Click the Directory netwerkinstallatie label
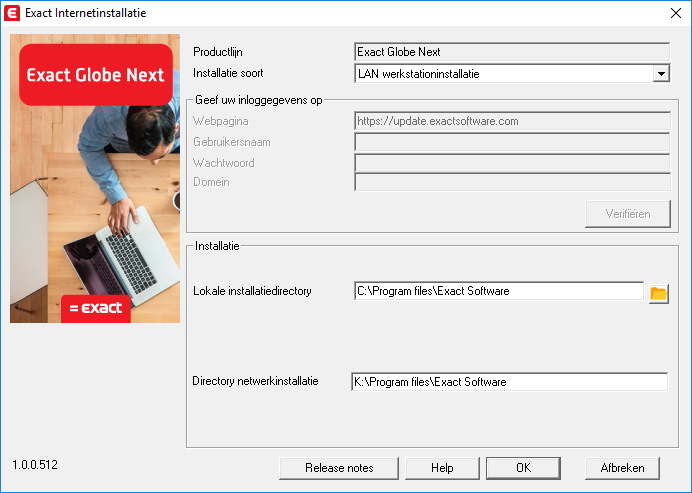This screenshot has height=493, width=692. 255,381
